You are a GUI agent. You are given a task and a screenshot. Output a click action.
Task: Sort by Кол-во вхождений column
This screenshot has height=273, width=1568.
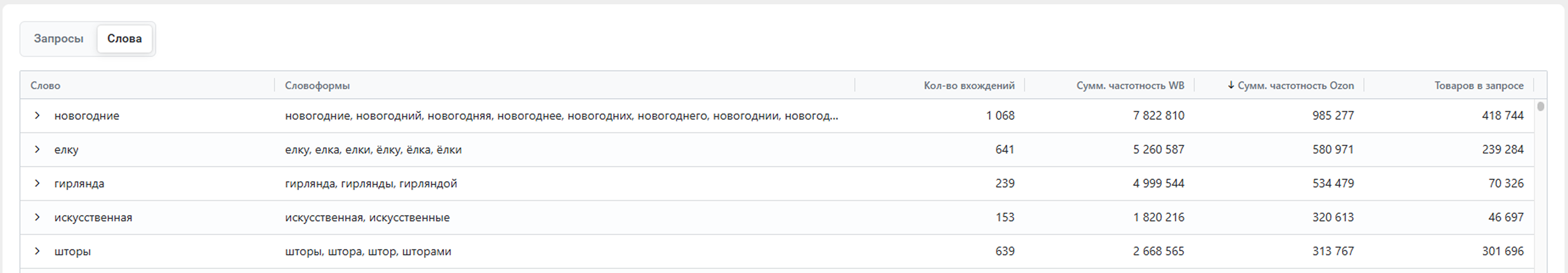point(969,86)
